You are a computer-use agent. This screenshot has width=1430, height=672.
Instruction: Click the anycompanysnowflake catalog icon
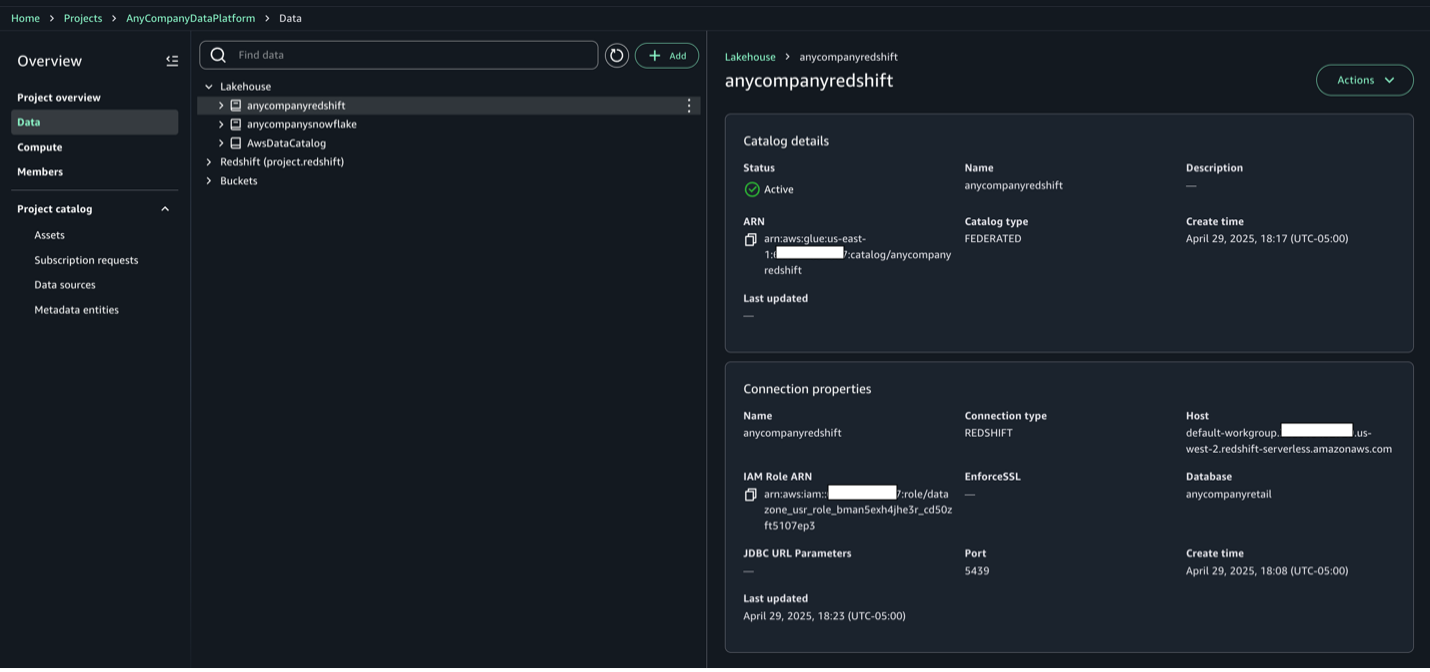(236, 124)
